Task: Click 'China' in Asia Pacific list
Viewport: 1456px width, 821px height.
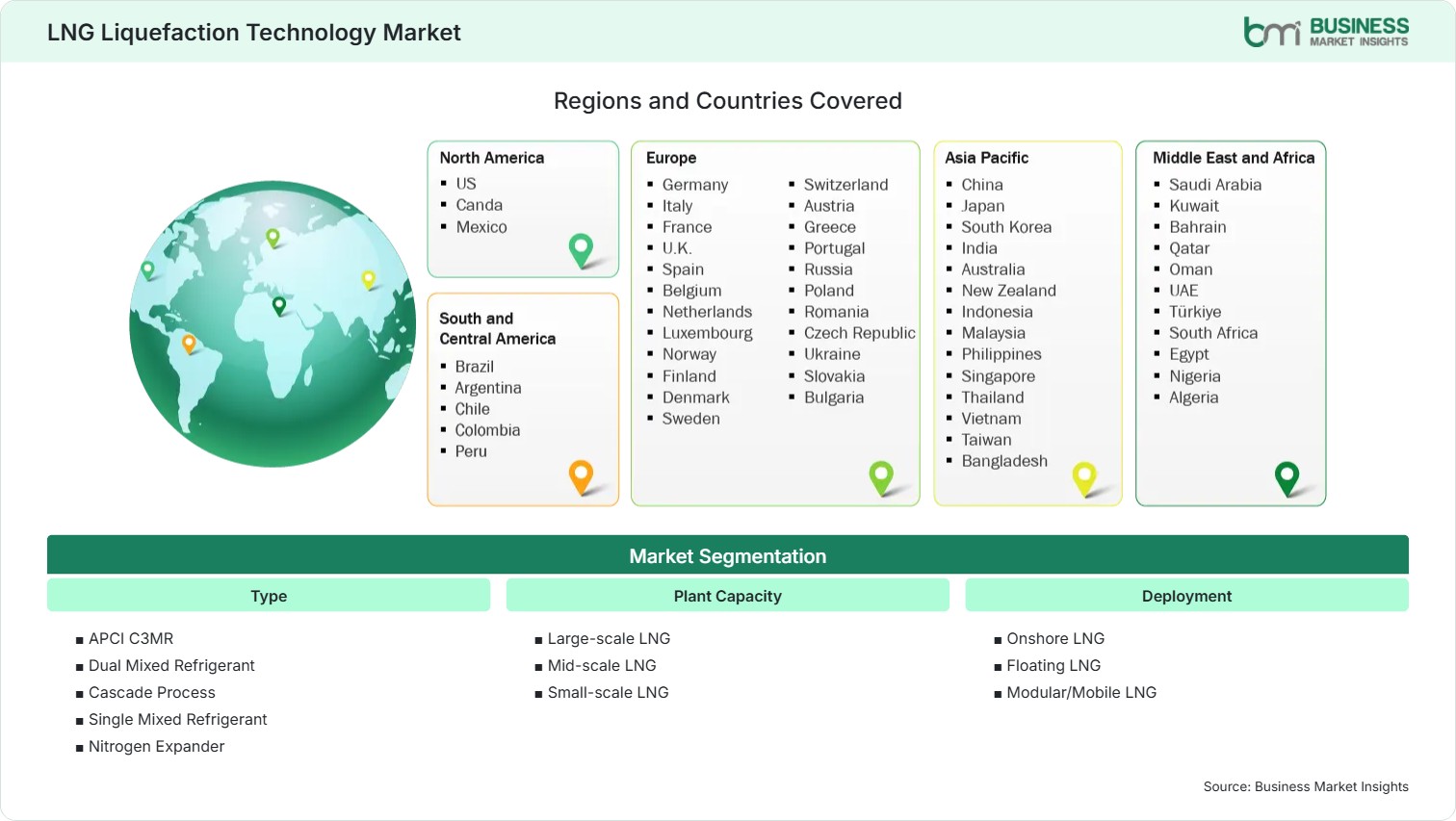Action: [982, 185]
